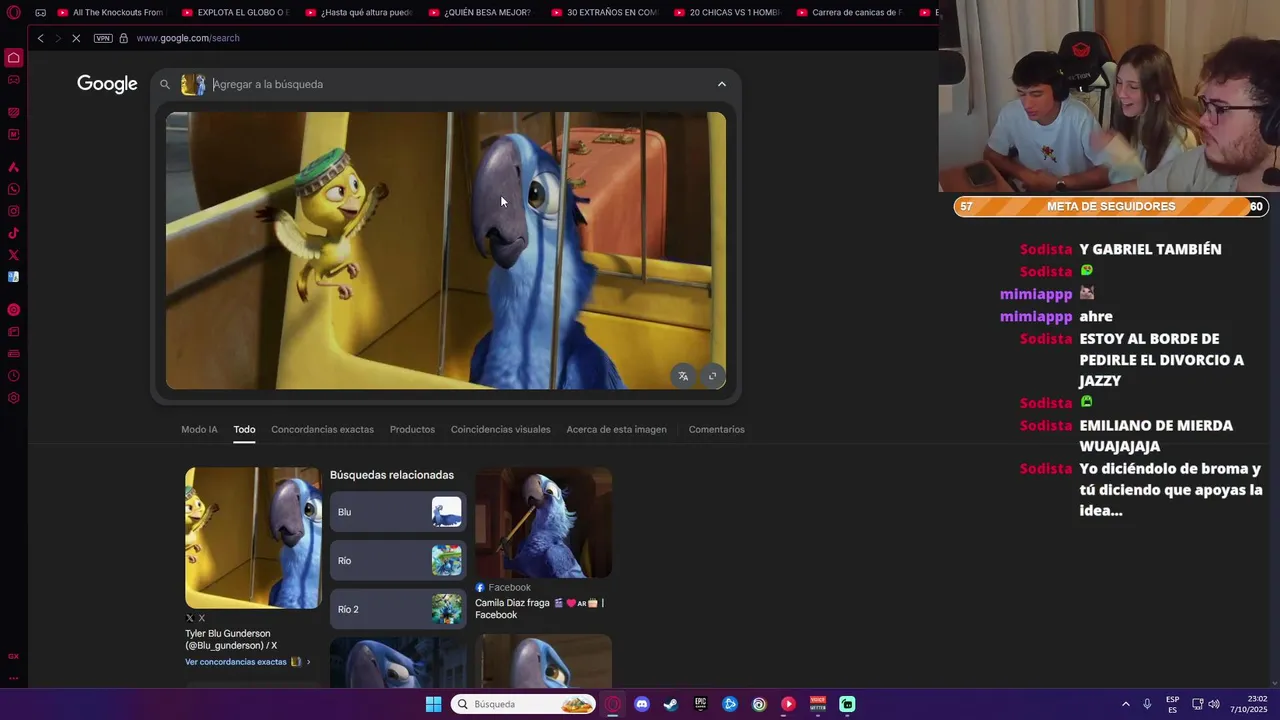Open Instagram in the Opera sidebar

click(14, 211)
